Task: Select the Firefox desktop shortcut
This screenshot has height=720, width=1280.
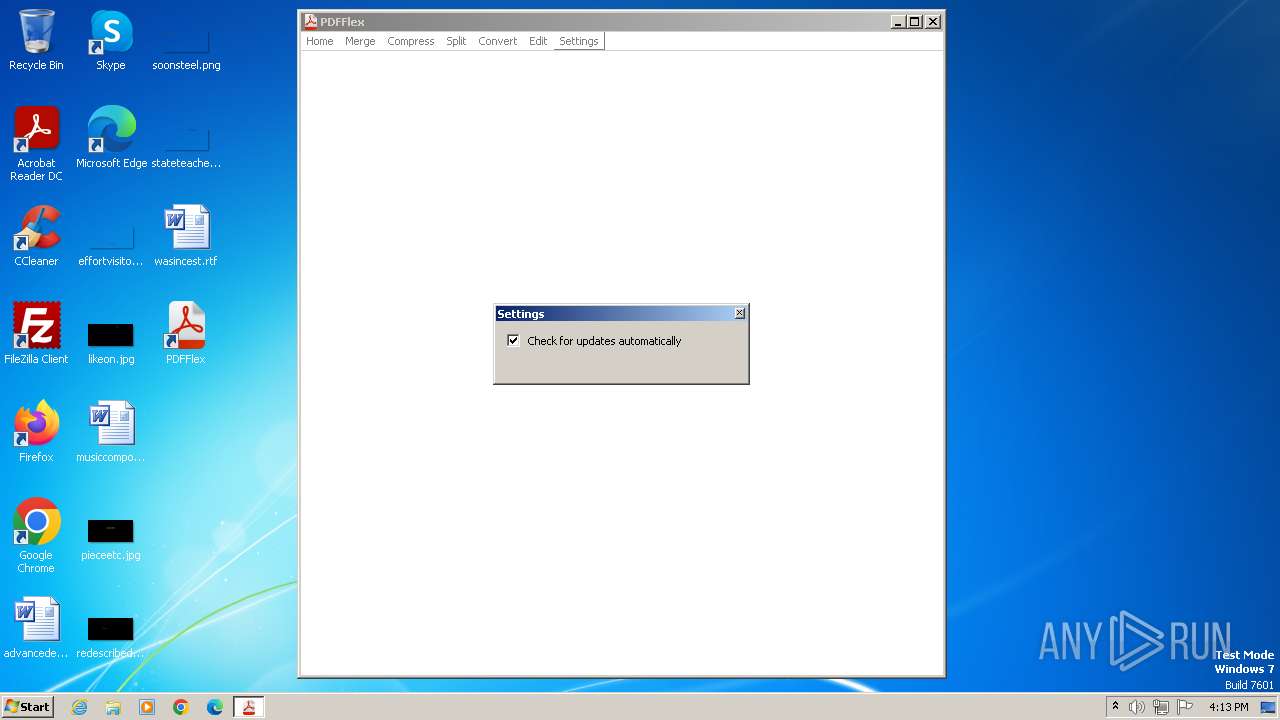Action: point(36,432)
